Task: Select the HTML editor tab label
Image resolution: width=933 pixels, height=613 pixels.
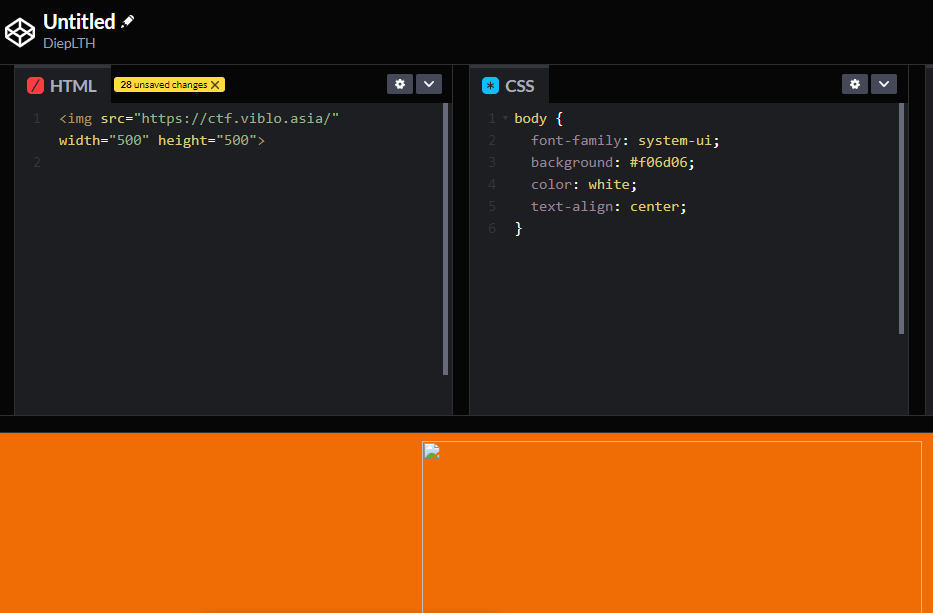Action: [73, 86]
